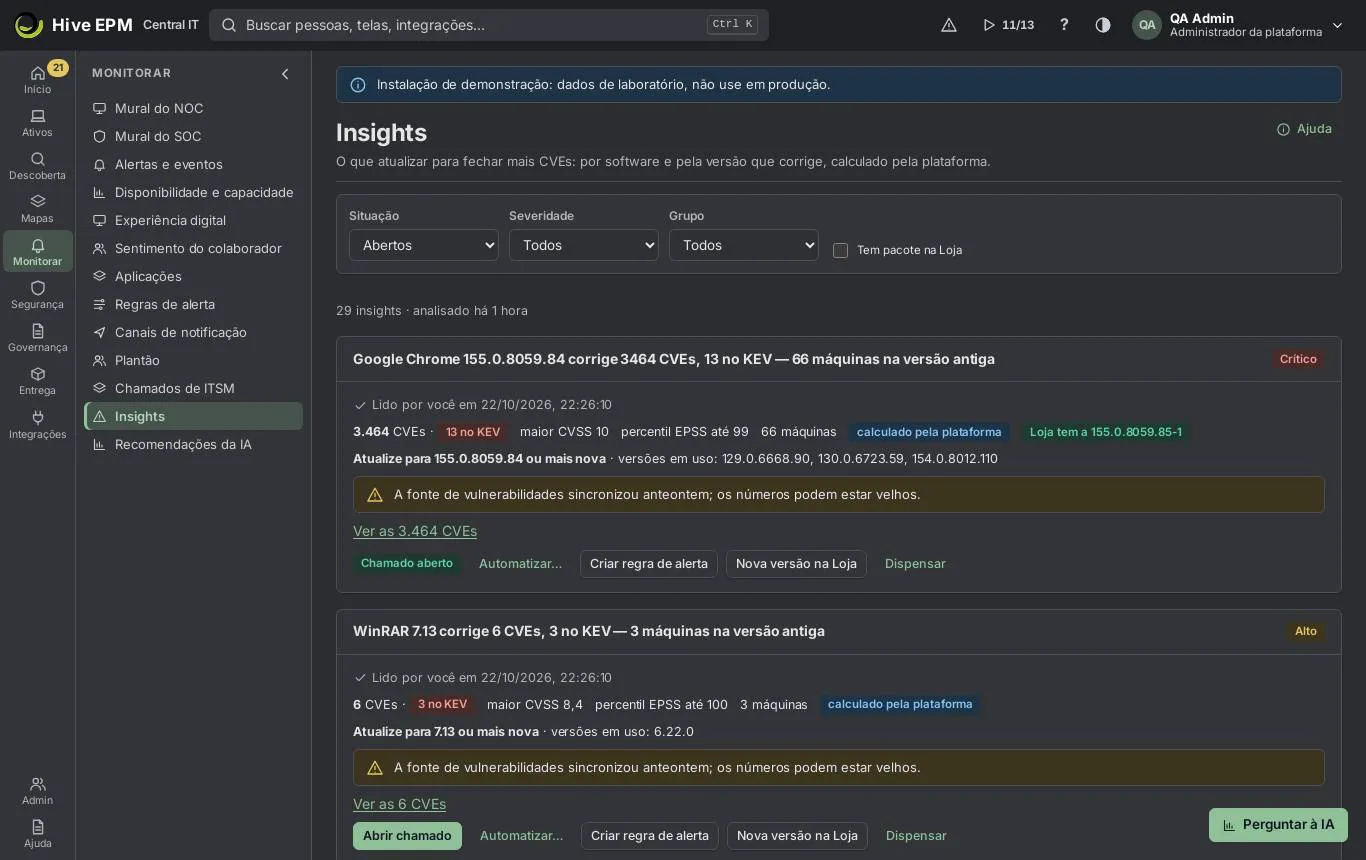Expand the QA Admin account menu
The image size is (1366, 860).
1238,25
